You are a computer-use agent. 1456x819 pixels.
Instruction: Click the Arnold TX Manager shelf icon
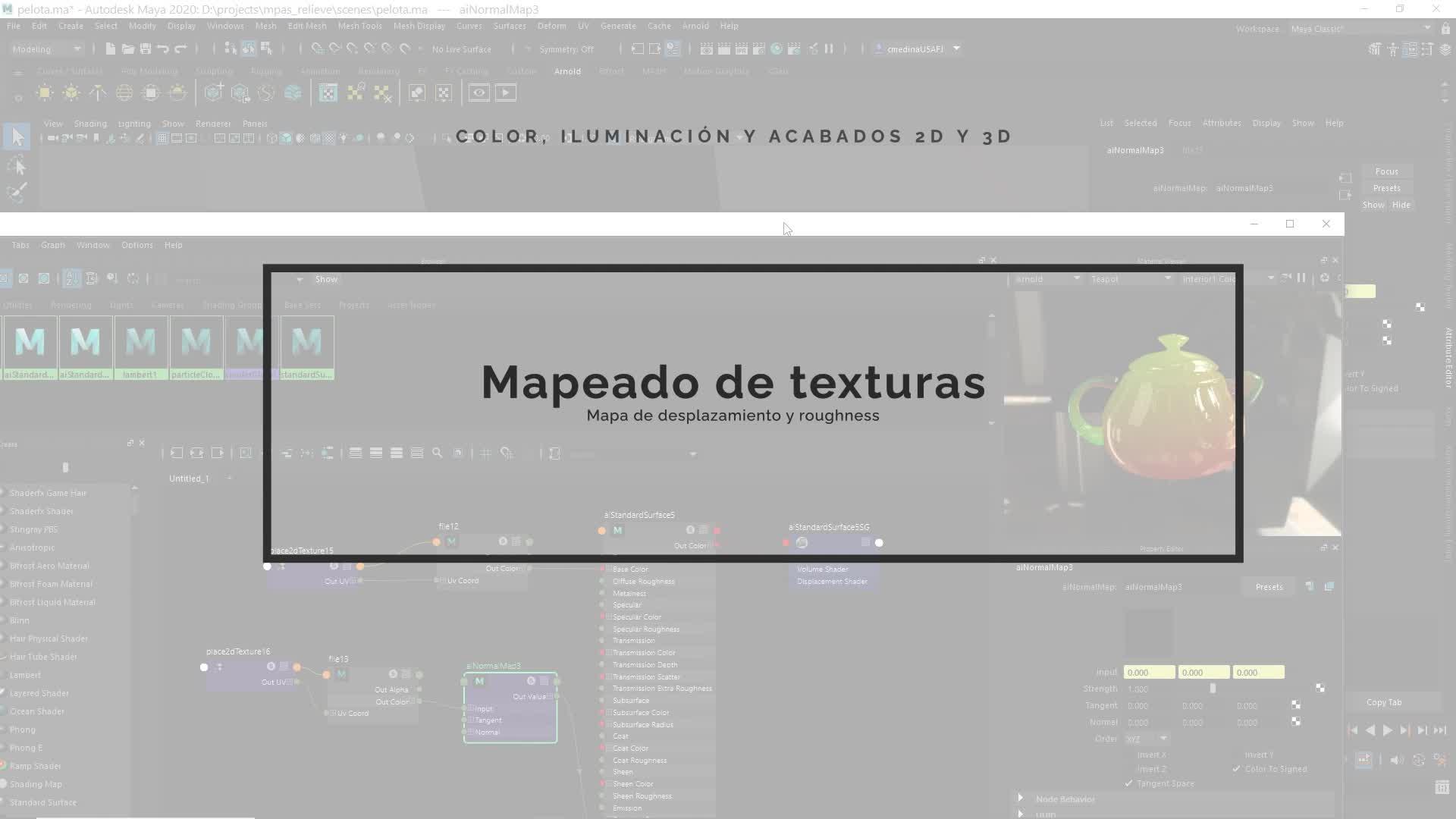coord(328,93)
